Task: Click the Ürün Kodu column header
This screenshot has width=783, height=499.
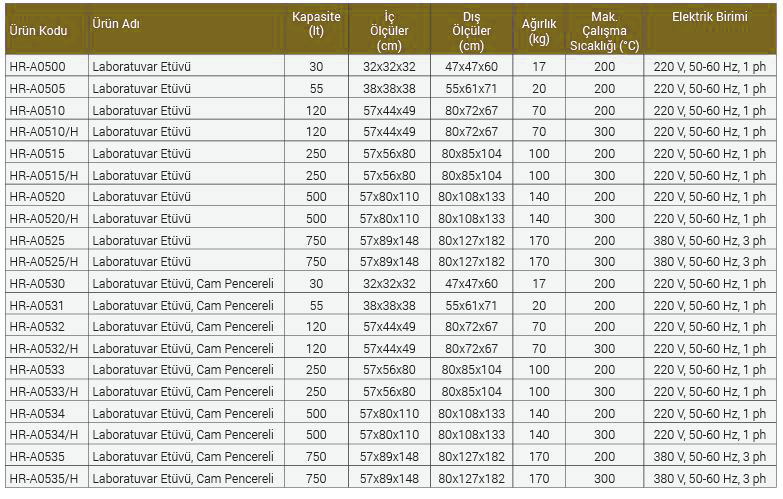Action: point(38,31)
